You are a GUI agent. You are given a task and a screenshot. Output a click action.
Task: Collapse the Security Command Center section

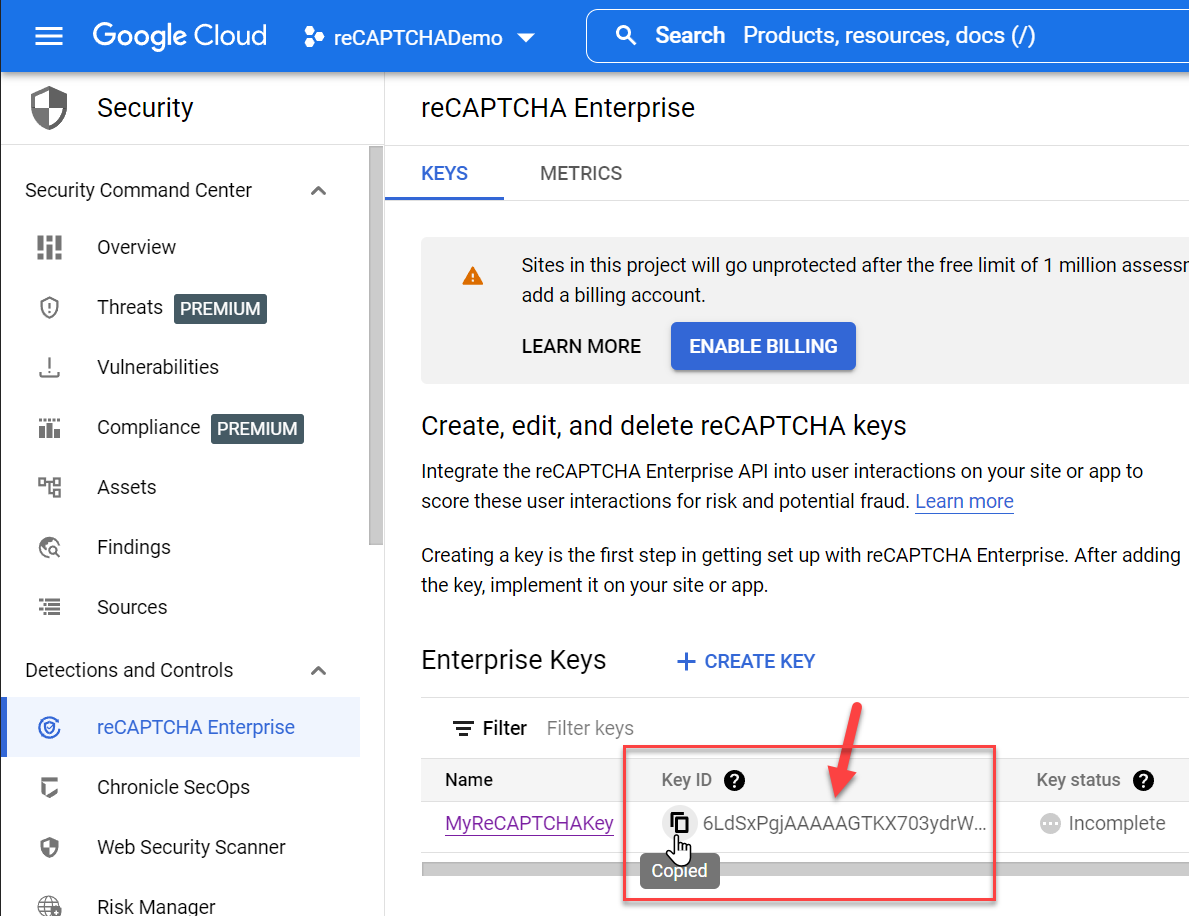click(x=318, y=190)
